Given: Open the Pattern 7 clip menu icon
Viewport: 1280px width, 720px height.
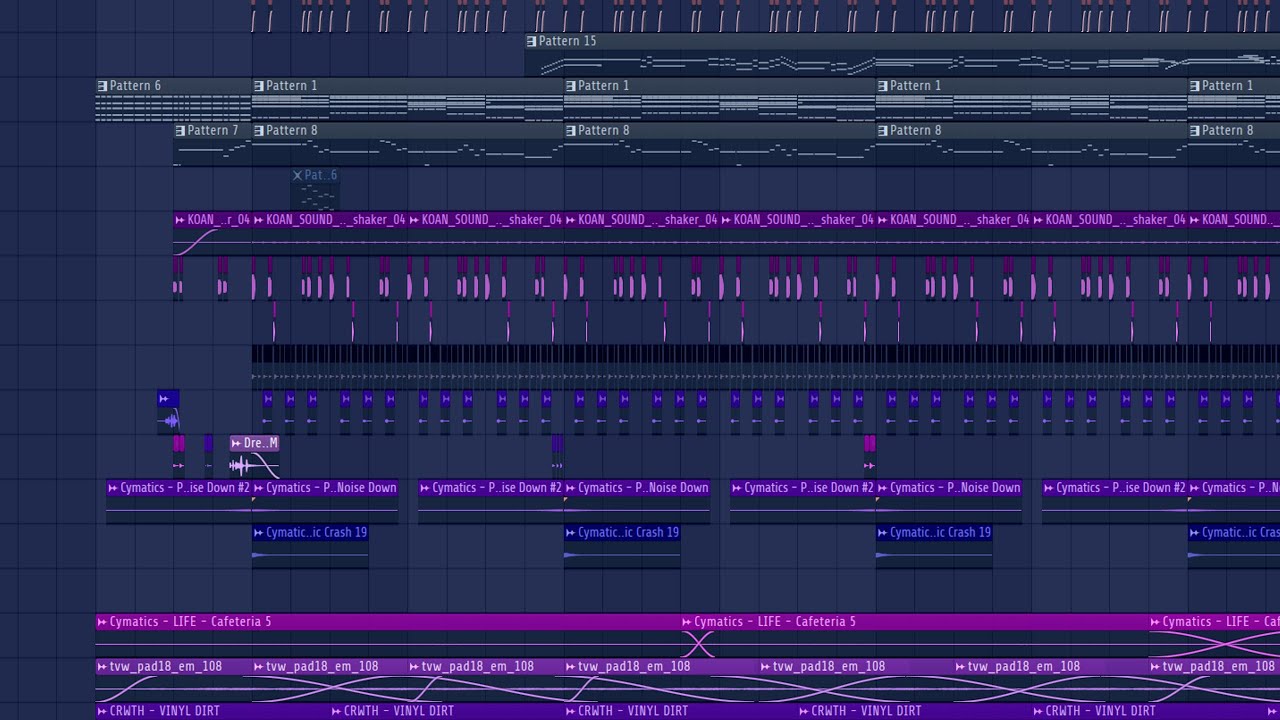Looking at the screenshot, I should [180, 131].
